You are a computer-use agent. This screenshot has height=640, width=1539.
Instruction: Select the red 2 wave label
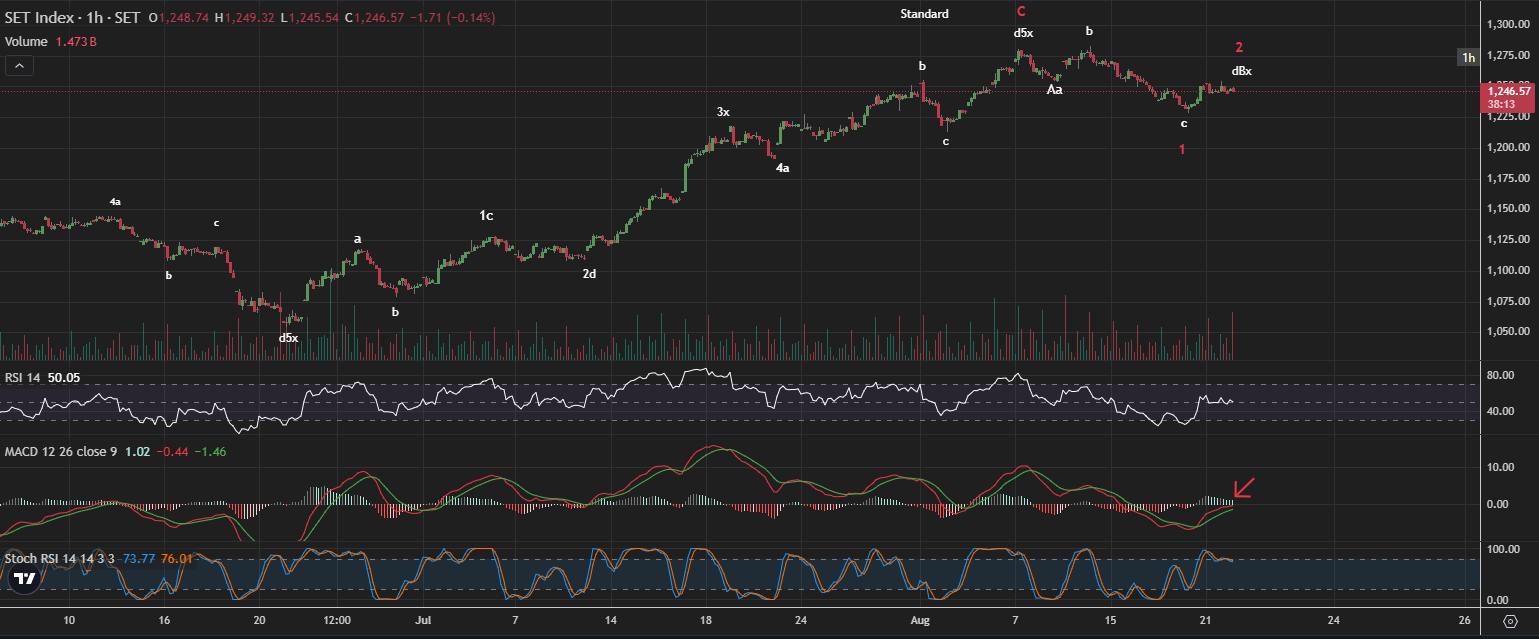(x=1239, y=47)
